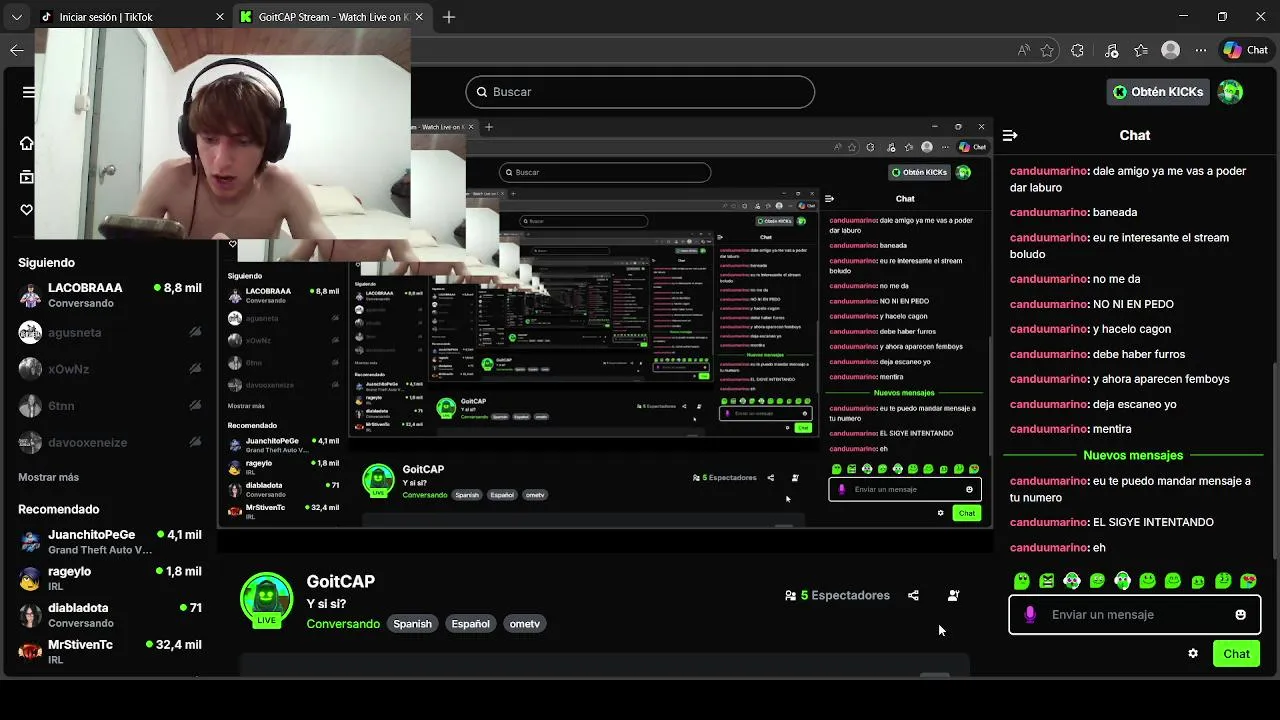1280x720 pixels.
Task: Focus the Buscar search field
Action: 640,92
